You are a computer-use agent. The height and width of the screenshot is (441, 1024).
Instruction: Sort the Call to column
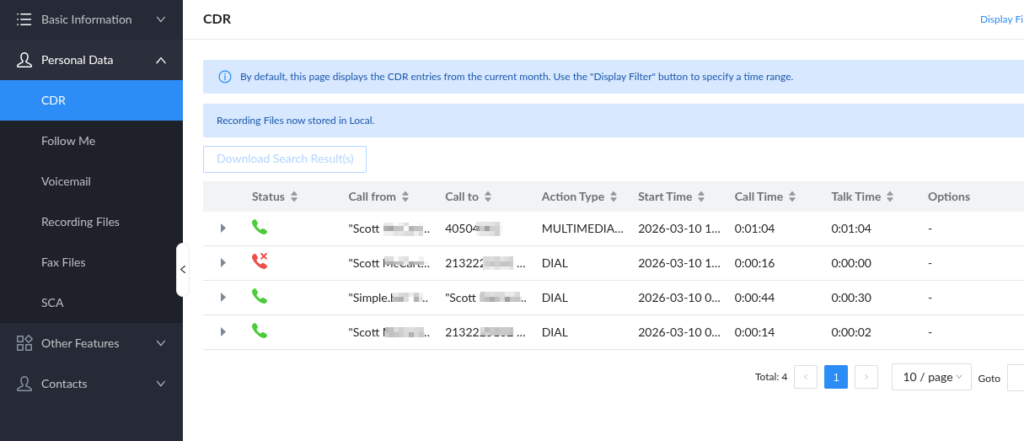(487, 197)
